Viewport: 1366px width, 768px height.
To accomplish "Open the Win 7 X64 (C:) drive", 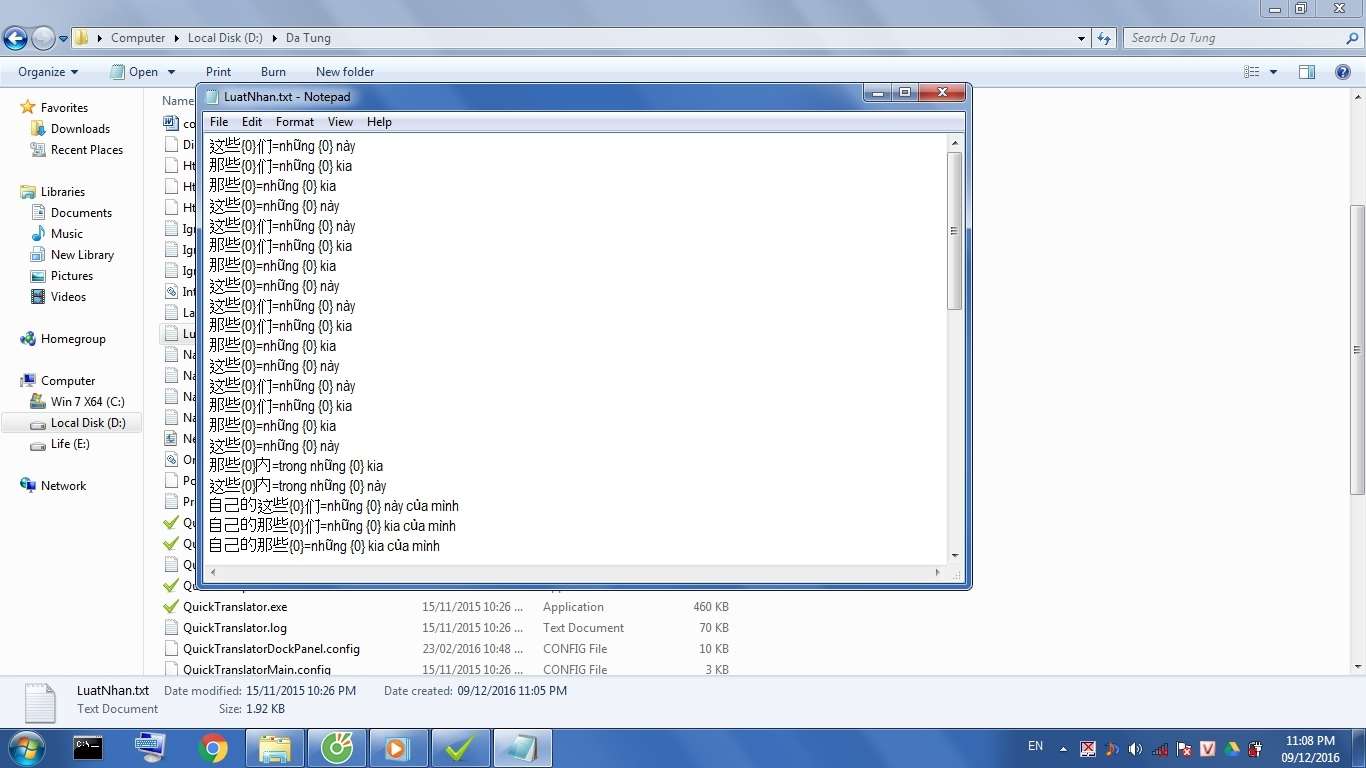I will (87, 402).
